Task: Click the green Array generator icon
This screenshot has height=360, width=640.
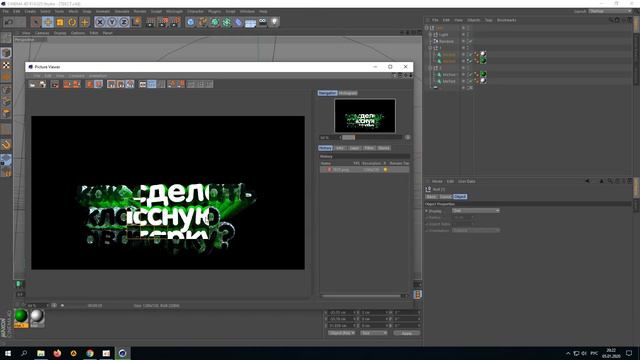Action: [x=227, y=22]
